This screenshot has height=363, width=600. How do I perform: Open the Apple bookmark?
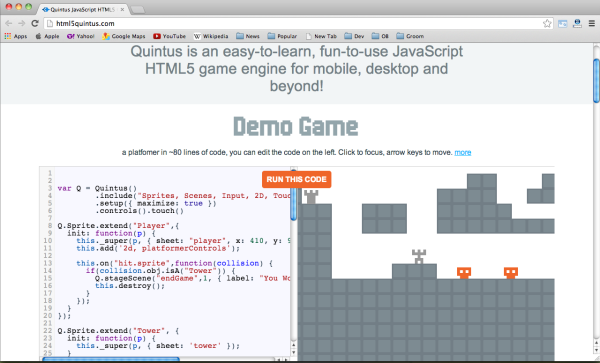[x=47, y=36]
